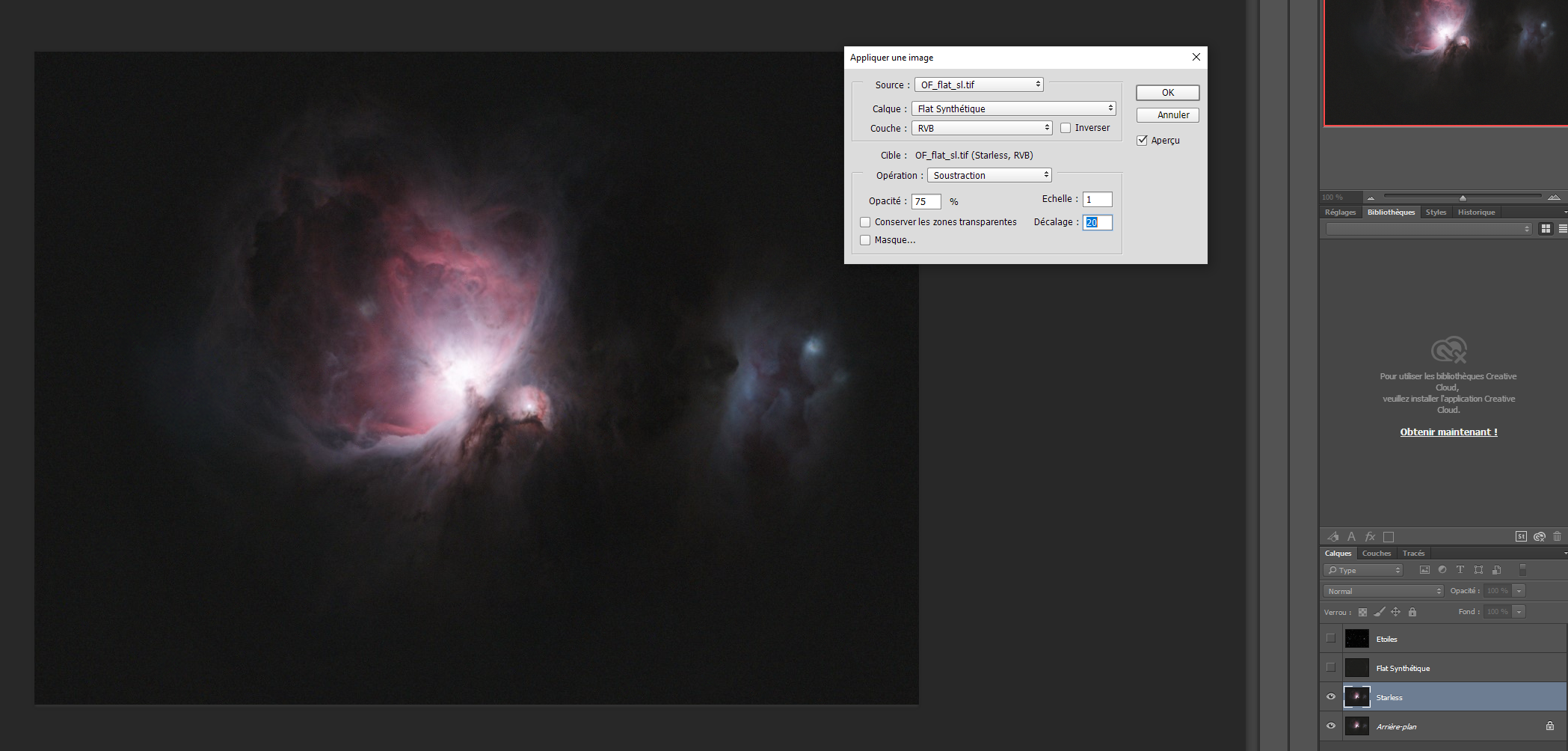Lock image pixels brush icon
This screenshot has width=1568, height=751.
point(1380,612)
